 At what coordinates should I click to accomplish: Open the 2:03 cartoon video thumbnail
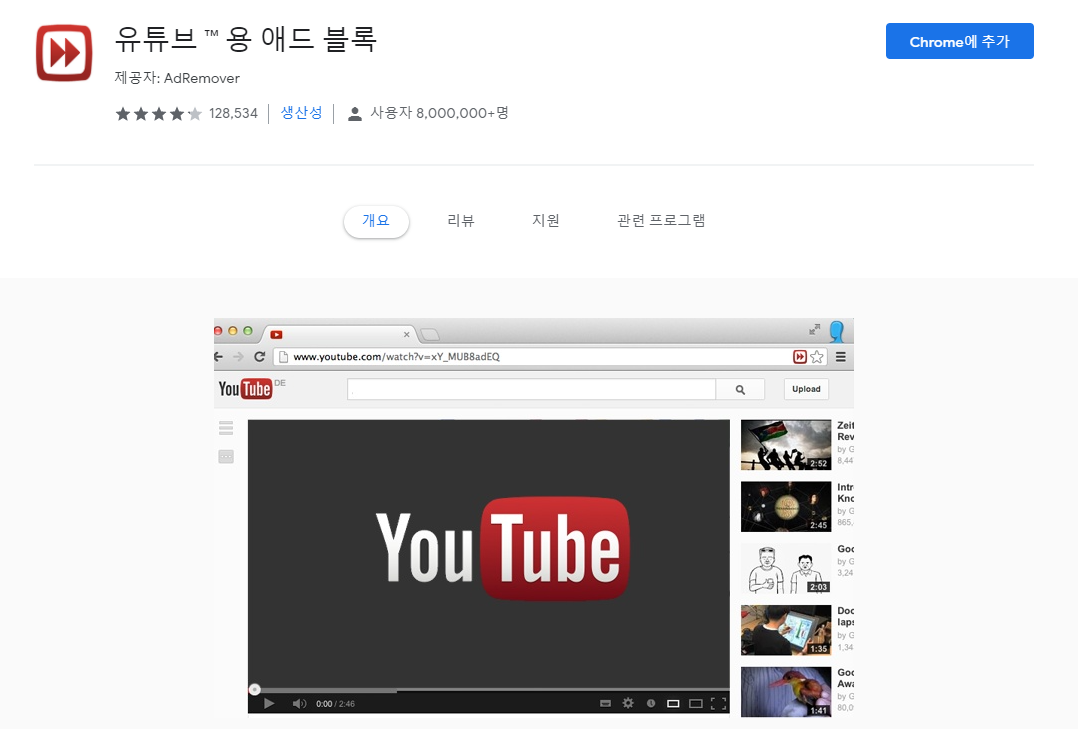tap(786, 568)
